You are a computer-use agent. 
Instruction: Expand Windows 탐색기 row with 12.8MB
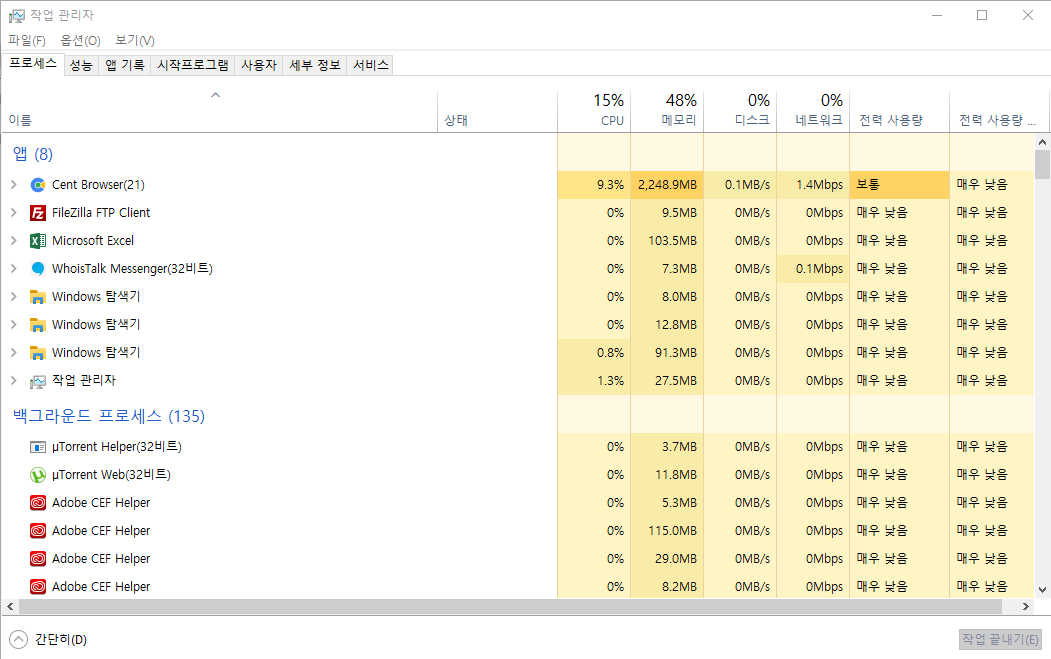coord(13,324)
